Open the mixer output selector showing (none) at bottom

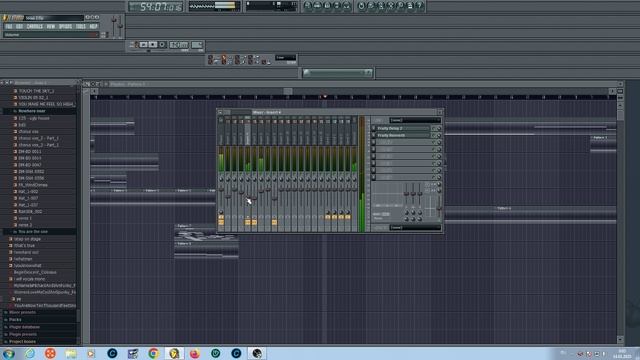point(415,227)
